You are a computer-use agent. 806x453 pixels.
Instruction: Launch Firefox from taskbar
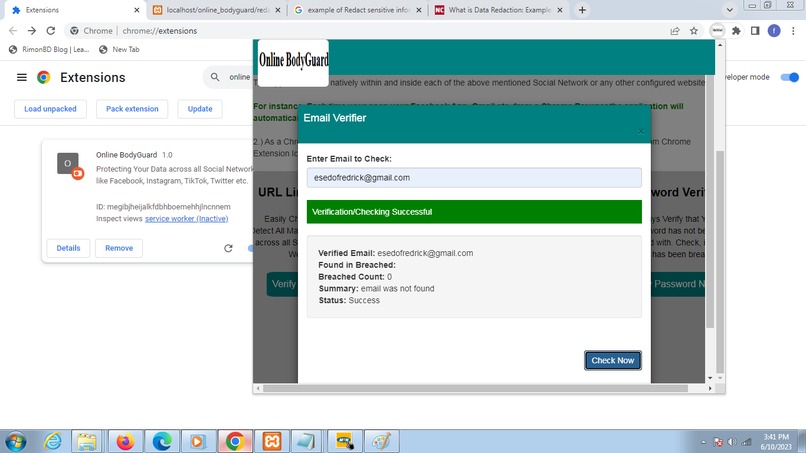click(x=125, y=441)
